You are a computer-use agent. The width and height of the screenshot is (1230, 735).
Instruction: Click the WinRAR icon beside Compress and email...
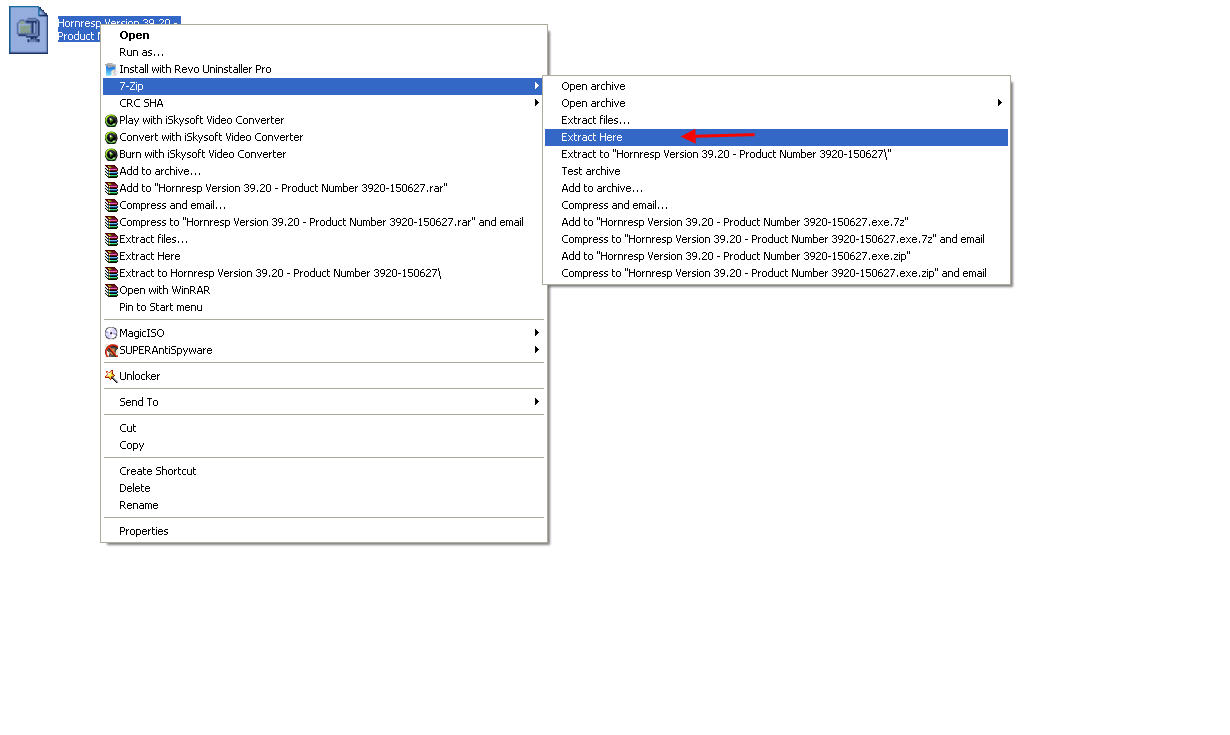pyautogui.click(x=111, y=205)
